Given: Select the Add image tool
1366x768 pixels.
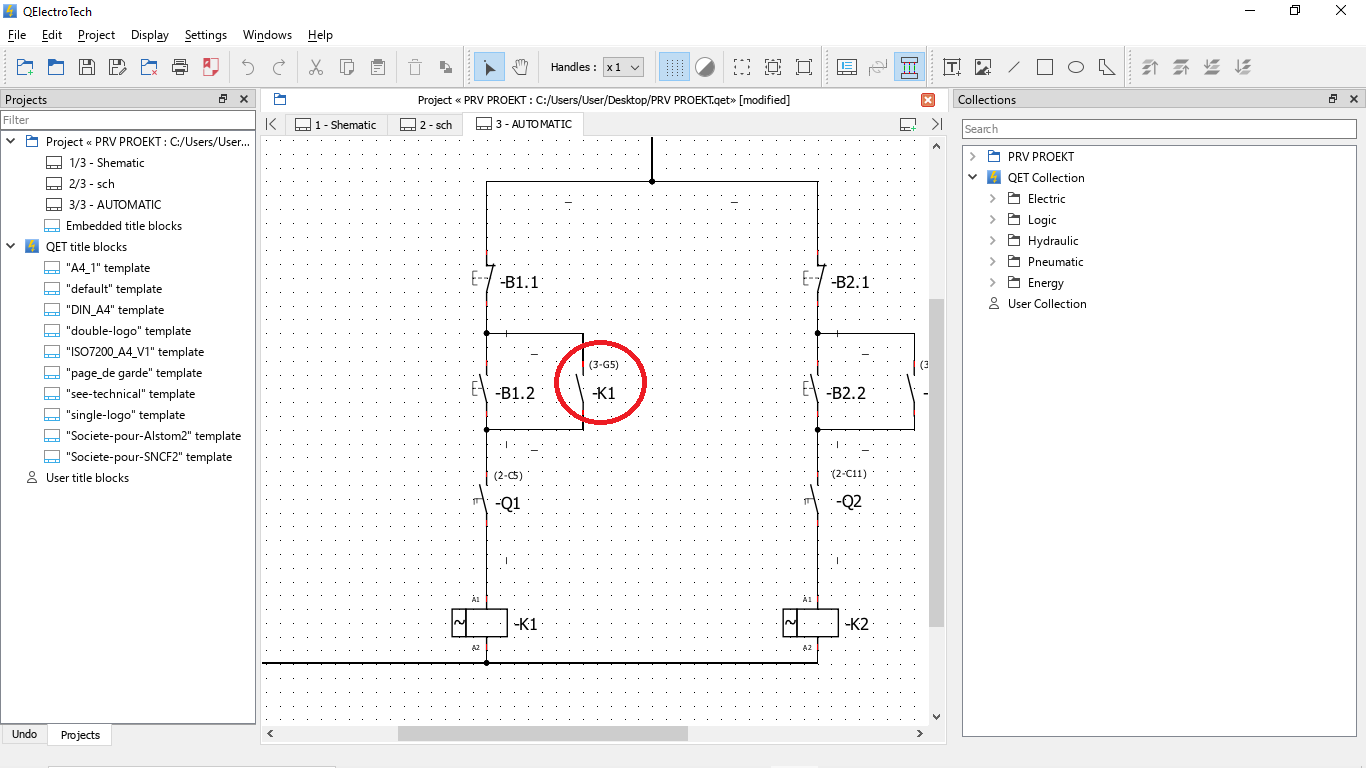Looking at the screenshot, I should coord(983,67).
